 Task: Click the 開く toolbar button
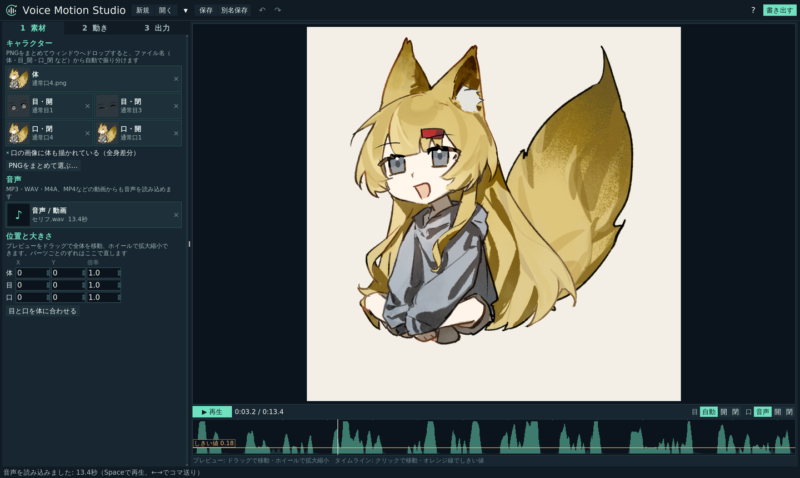pyautogui.click(x=165, y=10)
